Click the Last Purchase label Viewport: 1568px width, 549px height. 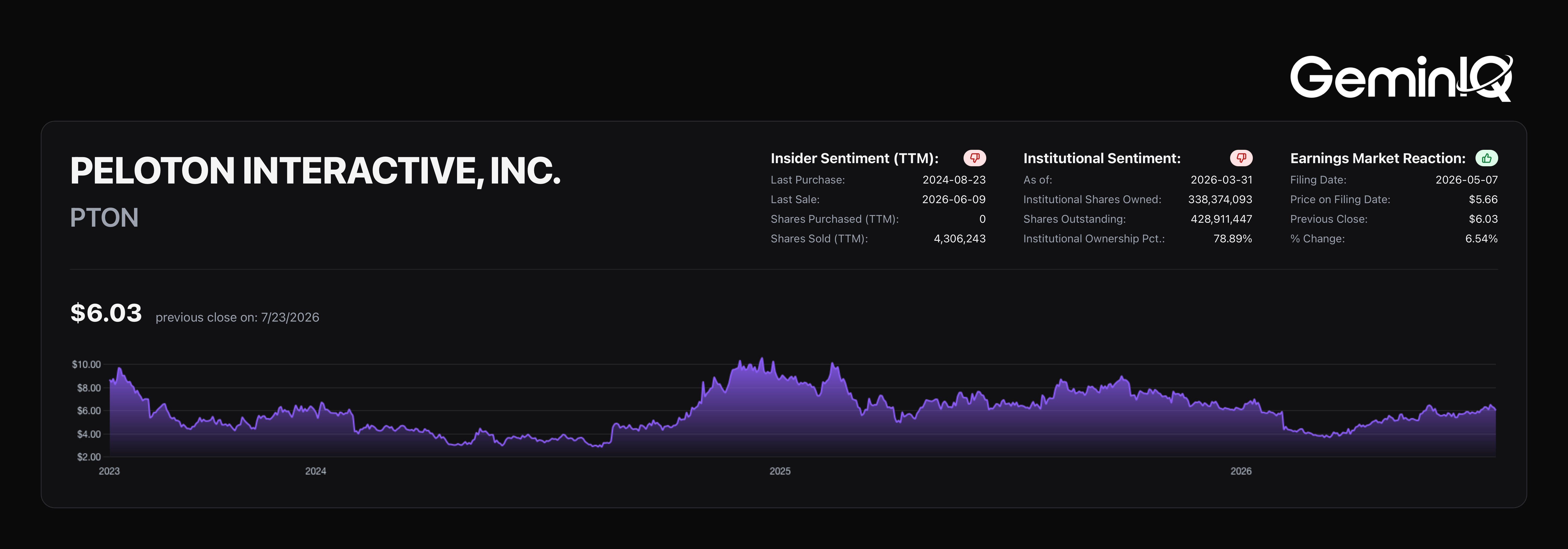click(x=808, y=180)
